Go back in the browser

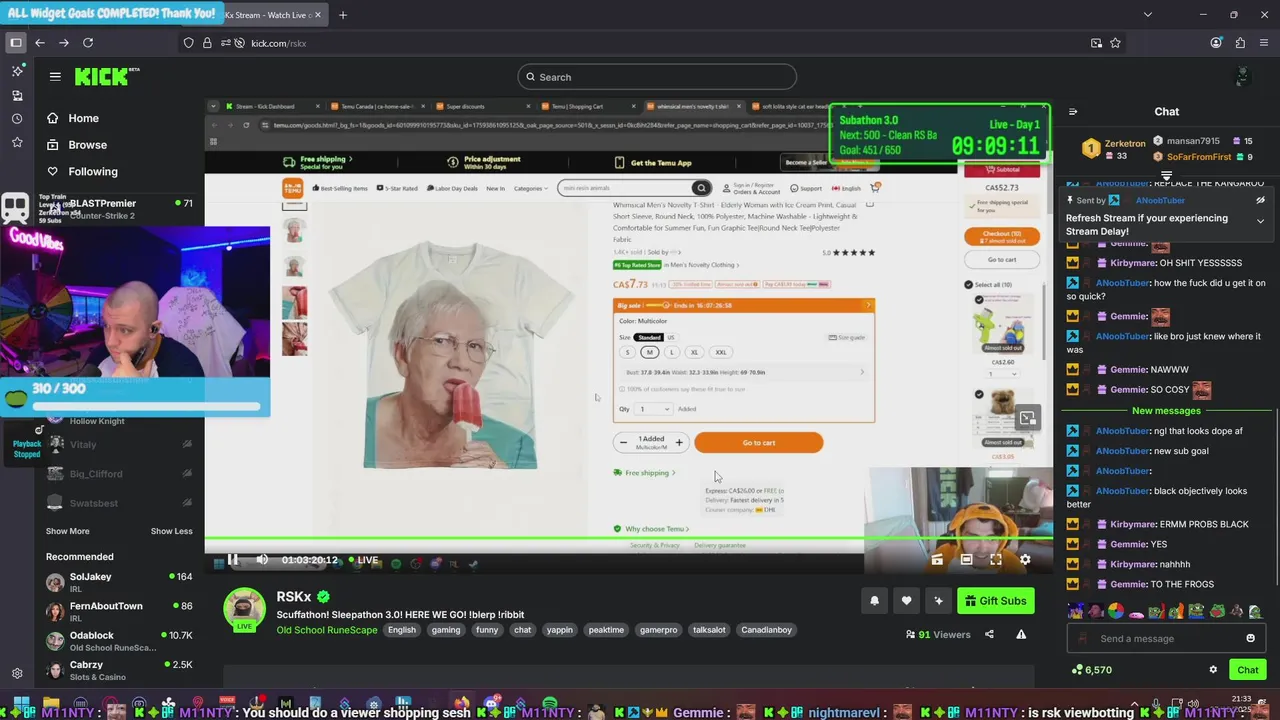point(40,43)
